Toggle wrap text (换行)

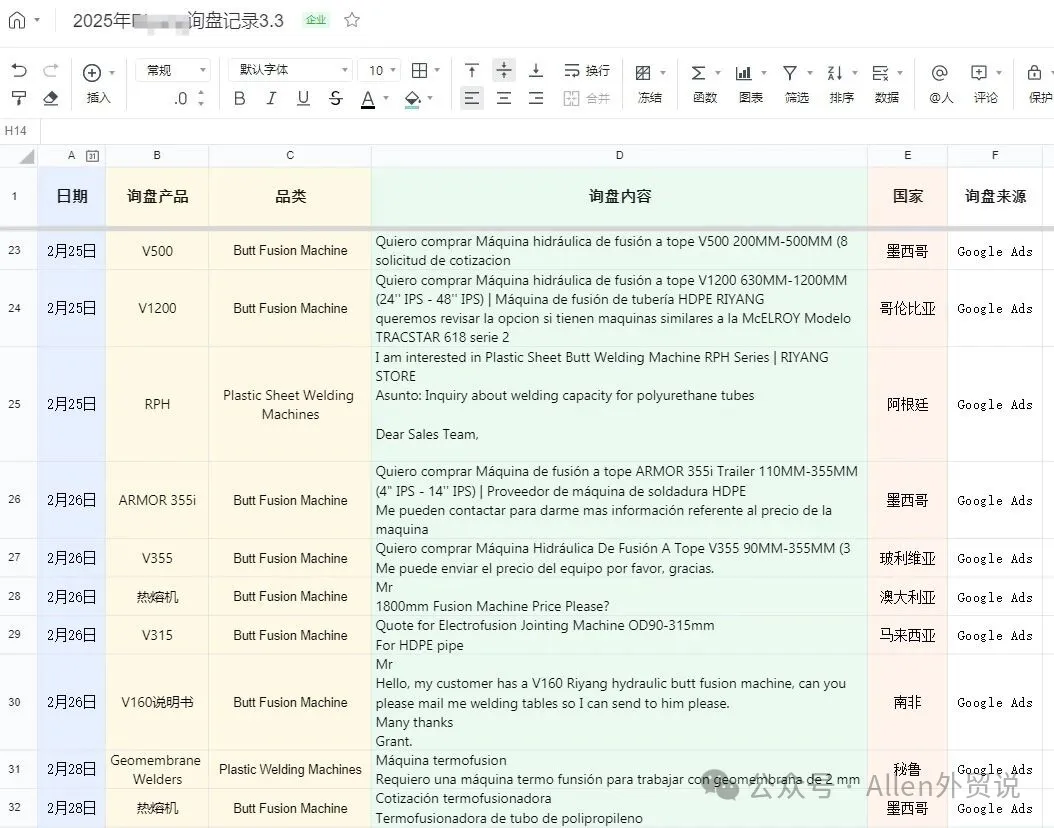click(587, 70)
